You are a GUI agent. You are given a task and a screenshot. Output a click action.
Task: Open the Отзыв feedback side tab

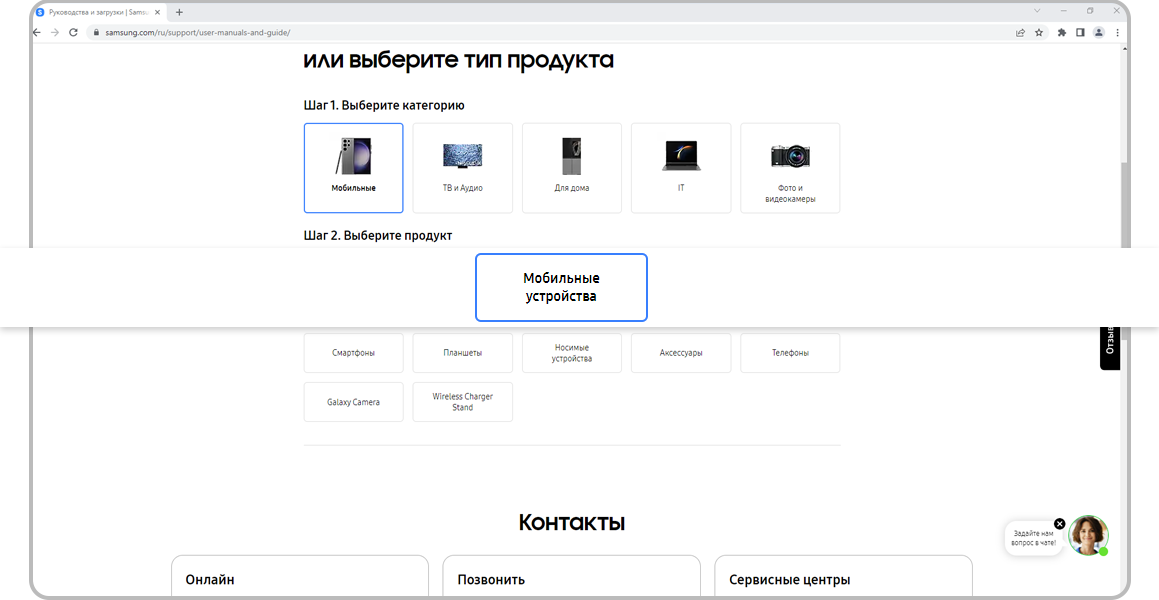(1109, 347)
